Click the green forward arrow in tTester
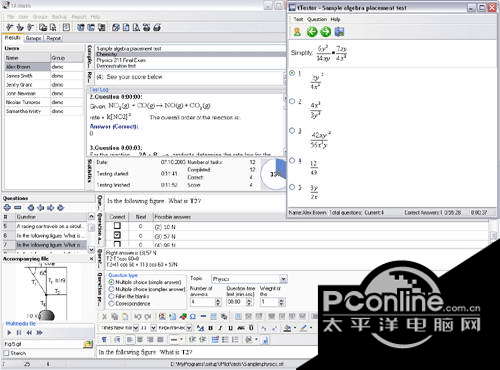This screenshot has height=370, width=500. [x=325, y=32]
